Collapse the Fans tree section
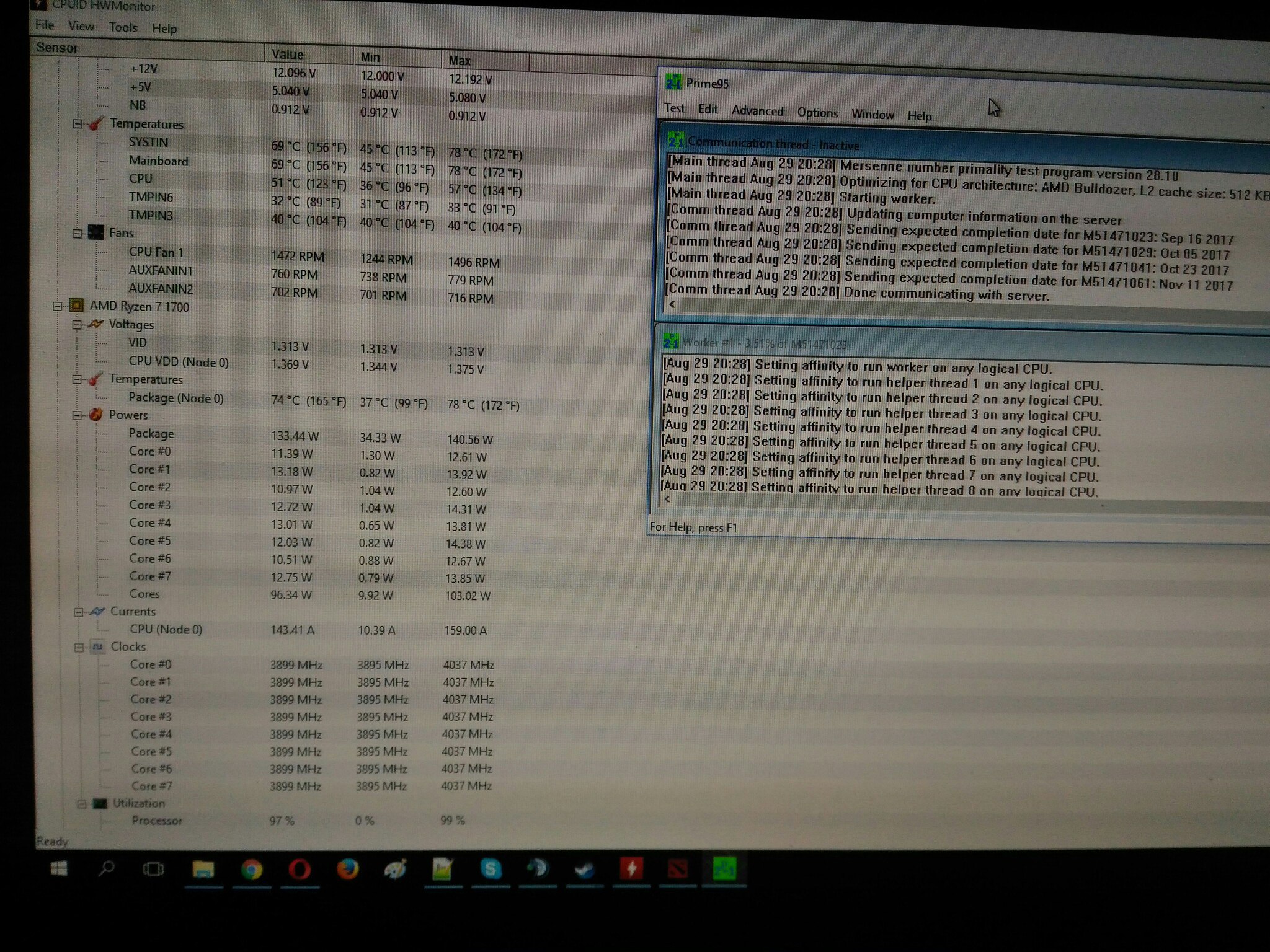The width and height of the screenshot is (1270, 952). [x=77, y=234]
